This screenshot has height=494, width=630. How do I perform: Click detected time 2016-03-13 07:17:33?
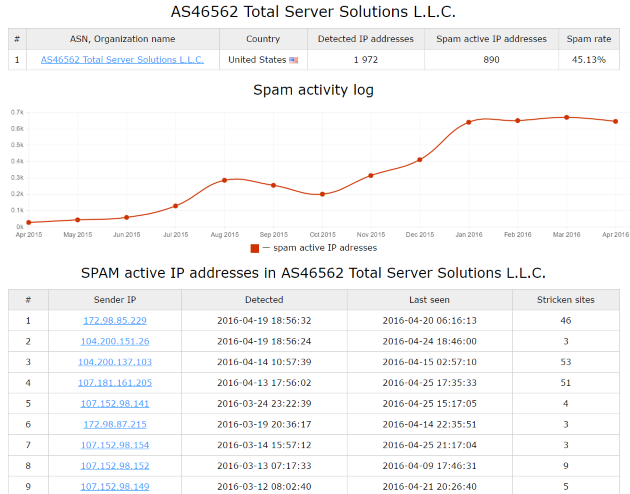264,466
